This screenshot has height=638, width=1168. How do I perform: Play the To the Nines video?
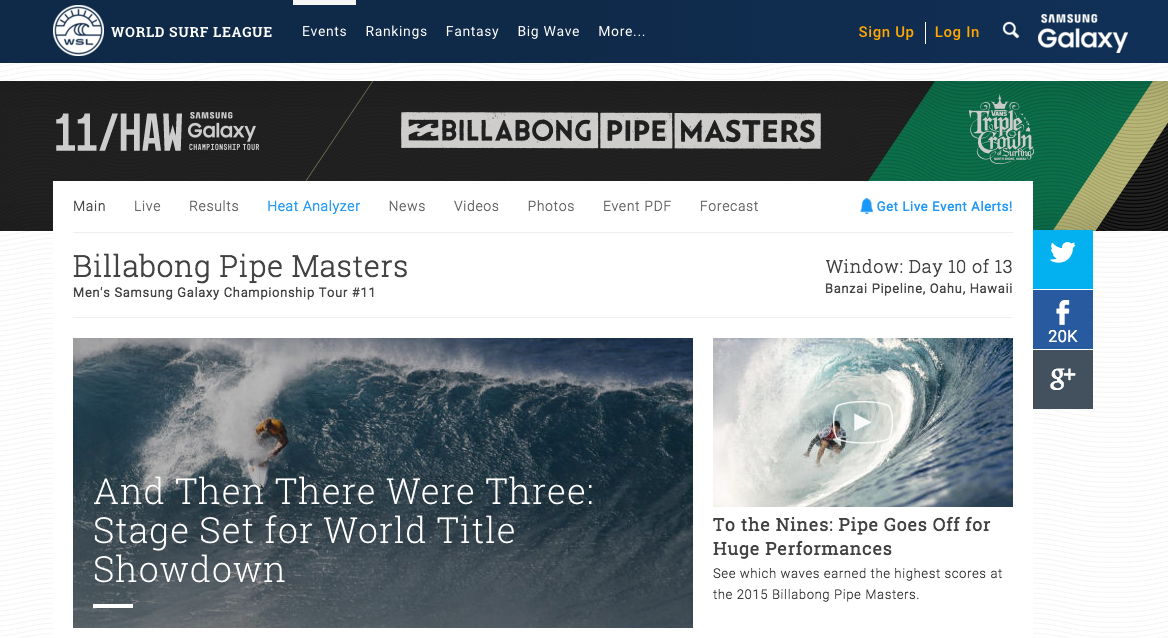[x=863, y=422]
